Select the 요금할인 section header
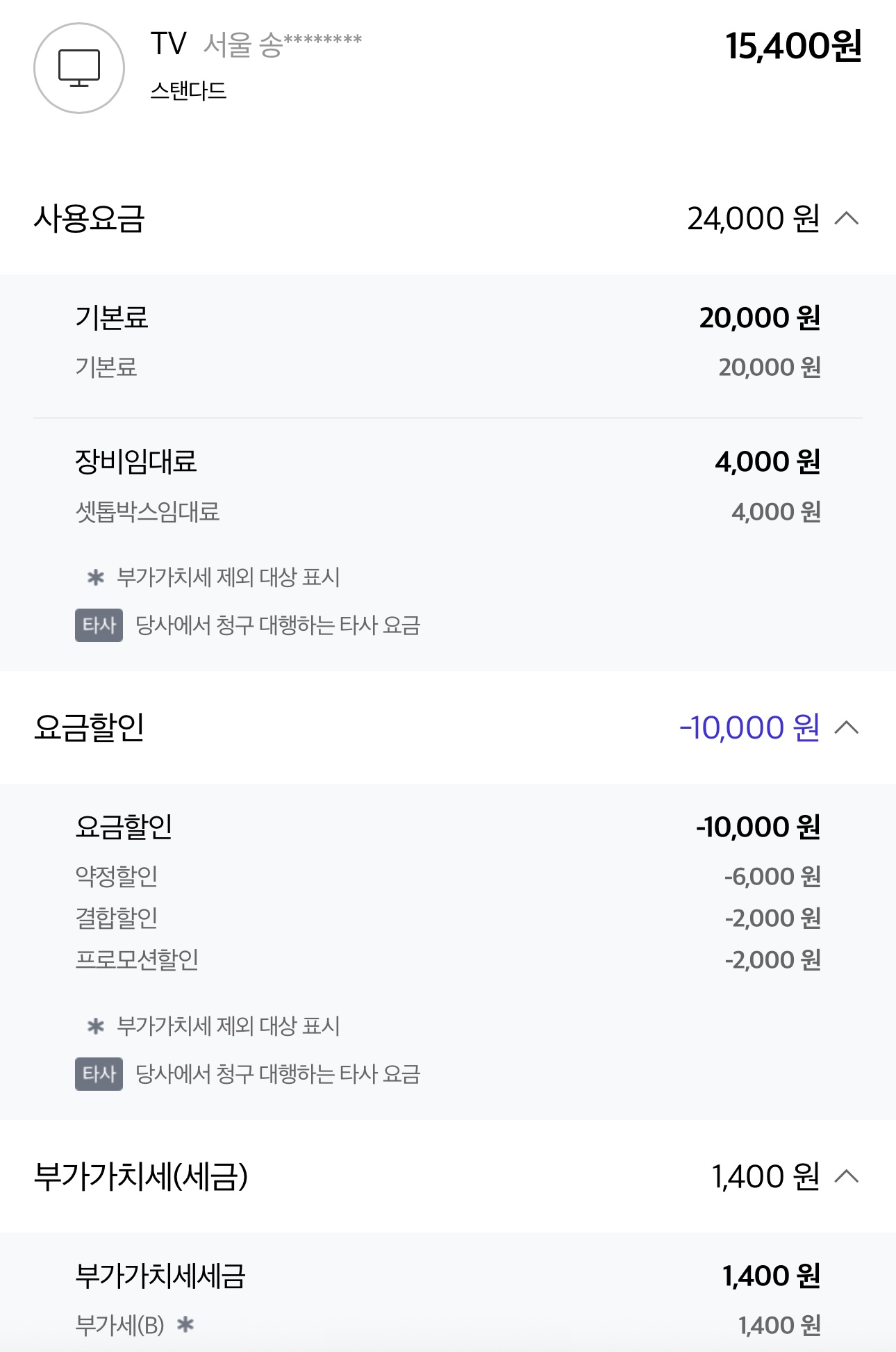This screenshot has width=896, height=1352. pyautogui.click(x=90, y=727)
